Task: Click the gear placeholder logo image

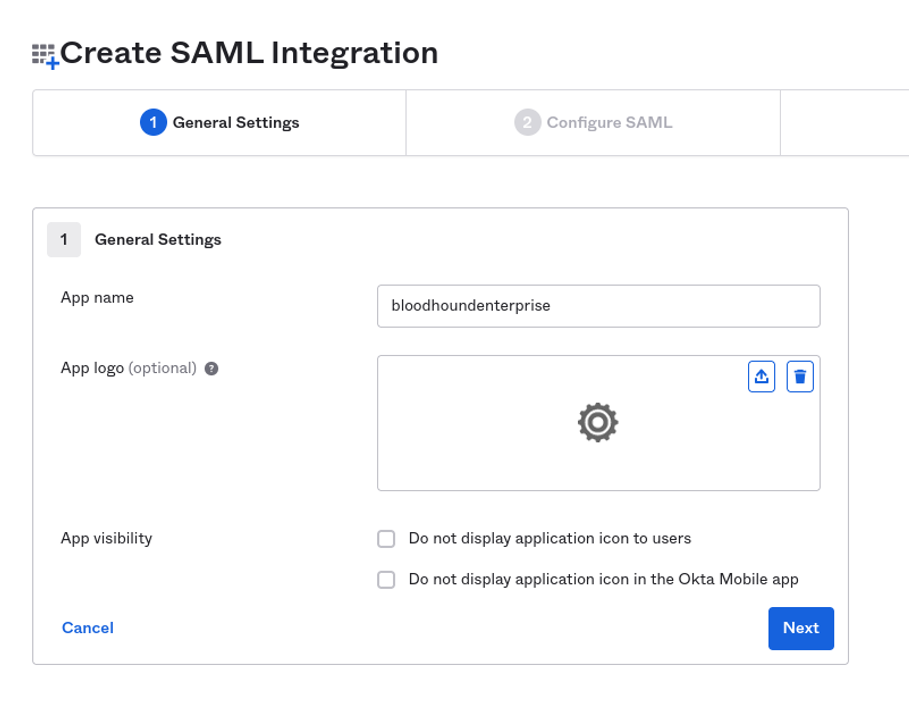Action: pyautogui.click(x=598, y=422)
